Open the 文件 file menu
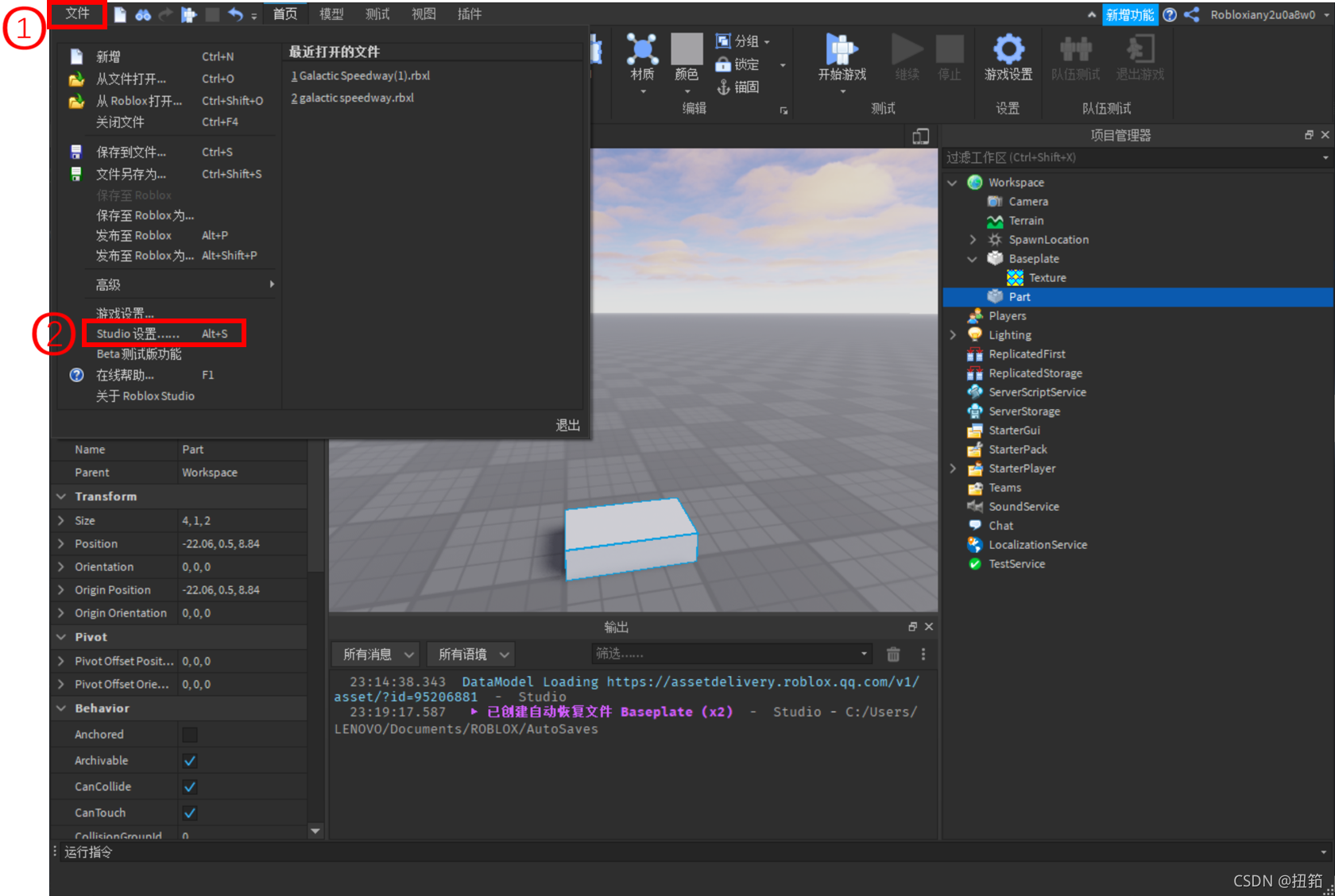The image size is (1335, 896). [x=77, y=14]
